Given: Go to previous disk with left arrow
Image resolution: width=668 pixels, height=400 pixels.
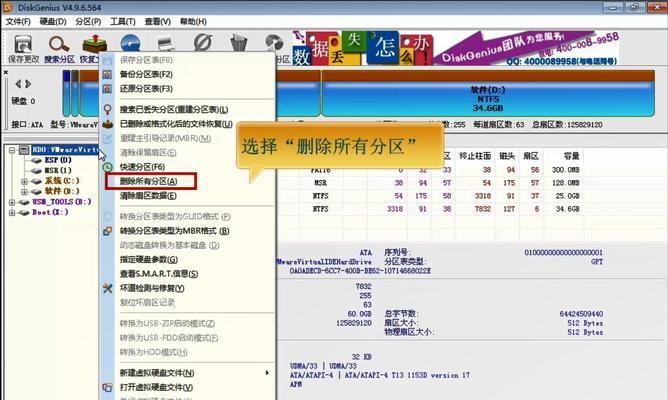Looking at the screenshot, I should (x=18, y=84).
